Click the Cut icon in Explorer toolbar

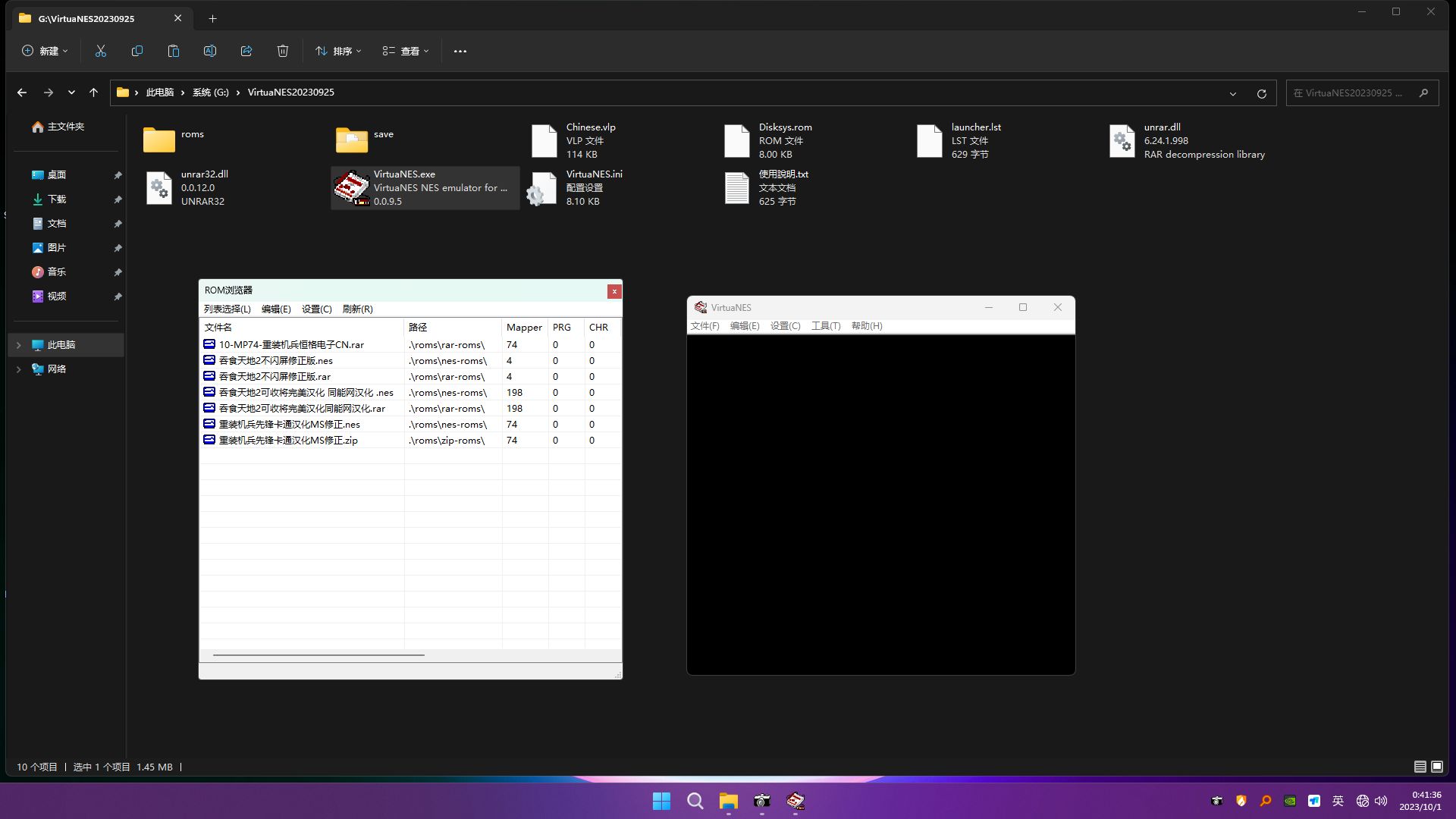coord(101,51)
